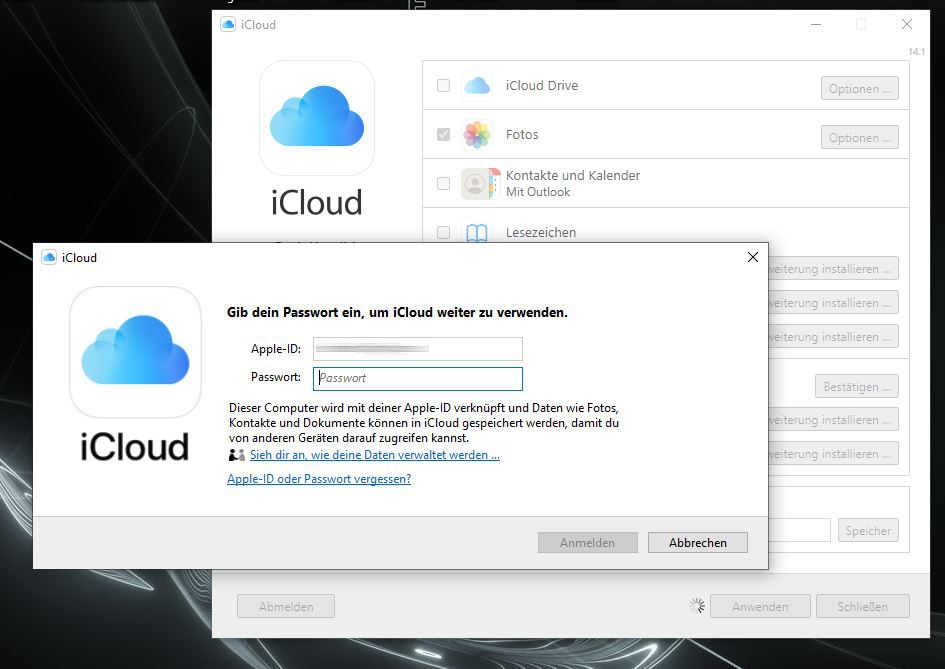Click the version number 14.1
Image resolution: width=945 pixels, height=669 pixels.
tap(916, 52)
